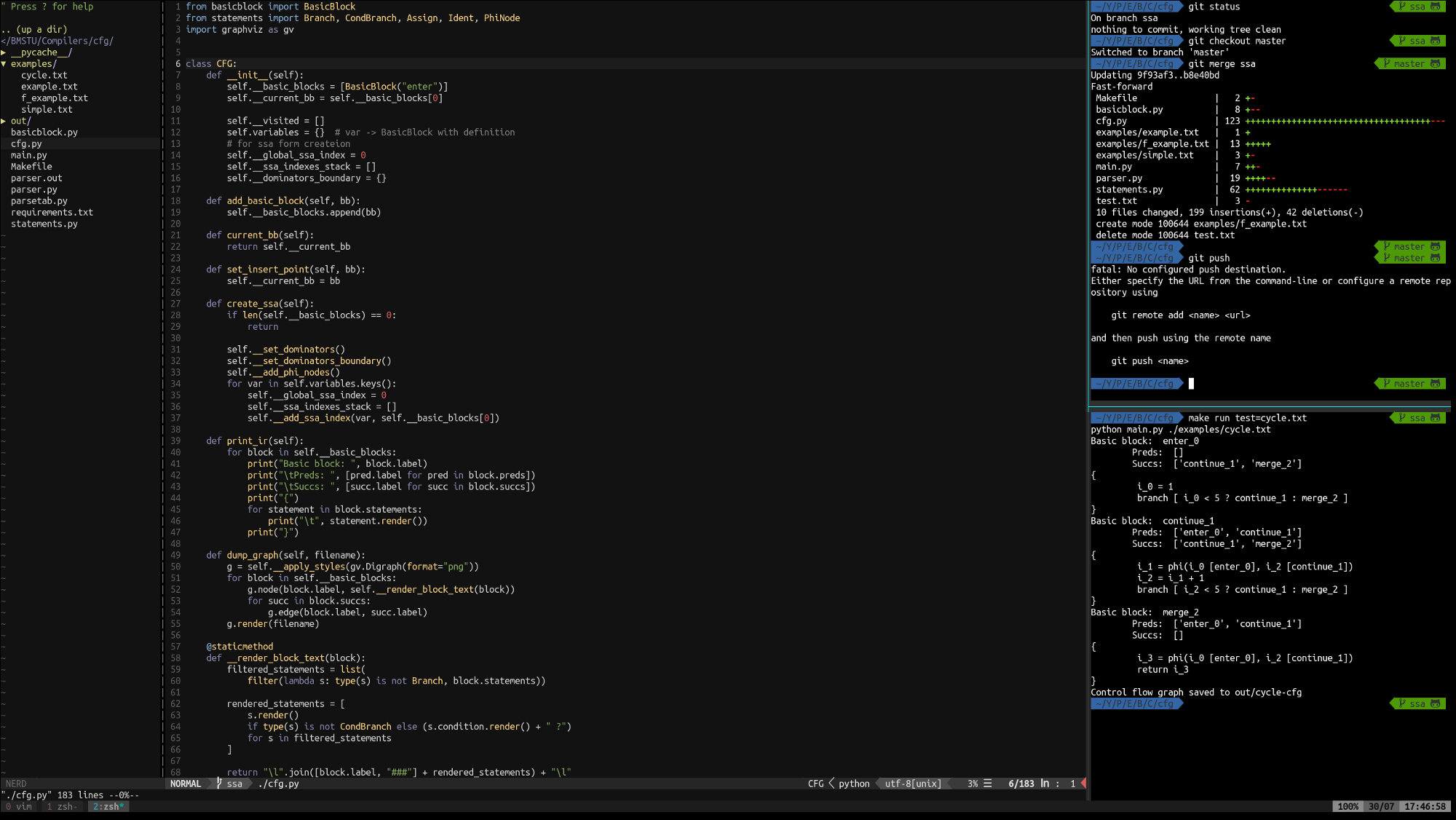1456x820 pixels.
Task: Select cfg.py in the file tree
Action: pos(26,144)
